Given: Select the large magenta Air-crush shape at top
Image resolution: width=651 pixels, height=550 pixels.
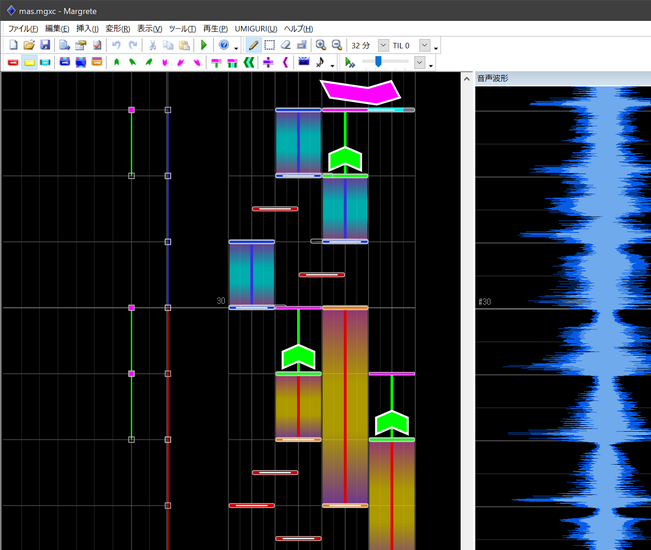Looking at the screenshot, I should point(360,92).
